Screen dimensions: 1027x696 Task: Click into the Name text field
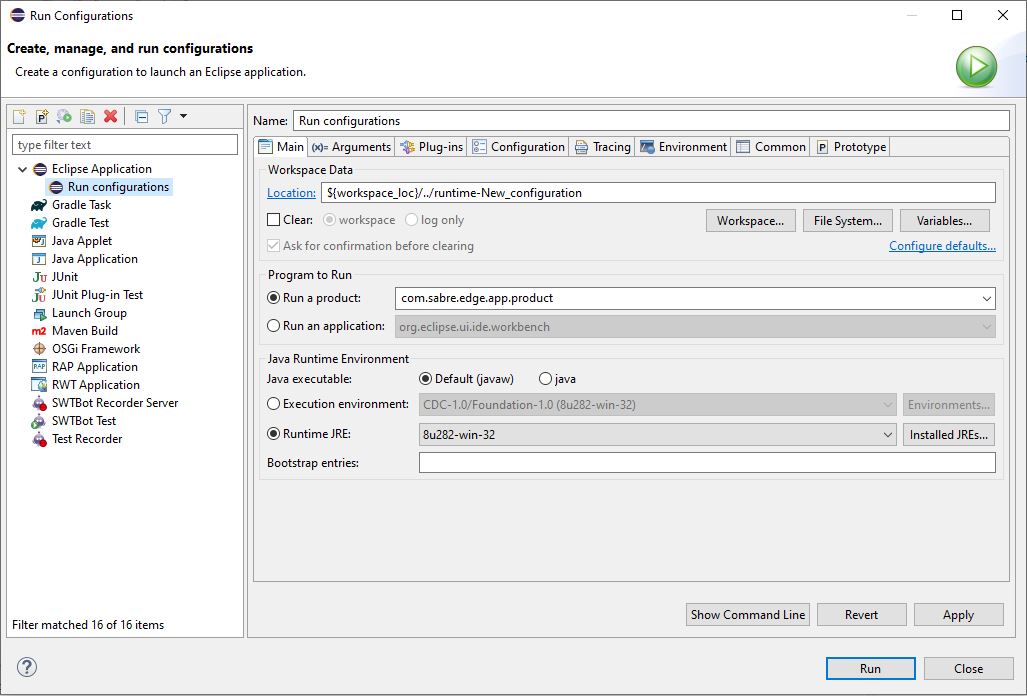click(x=651, y=120)
